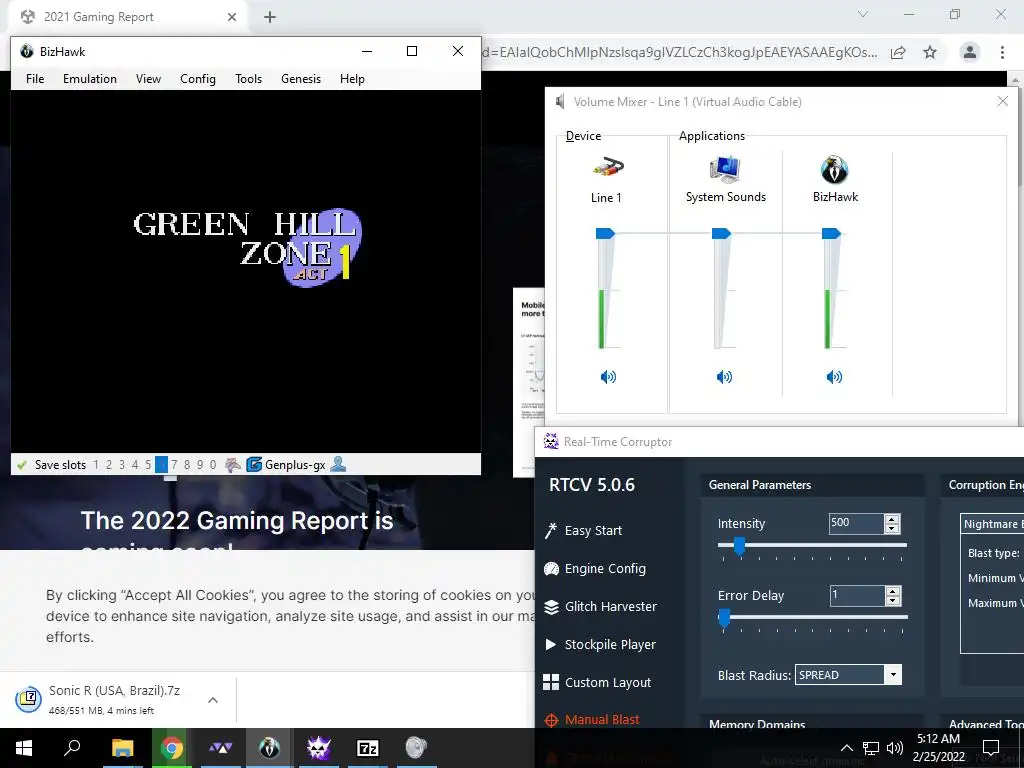The image size is (1024, 768).
Task: Adjust the BizHawk volume slider handle
Action: 831,233
